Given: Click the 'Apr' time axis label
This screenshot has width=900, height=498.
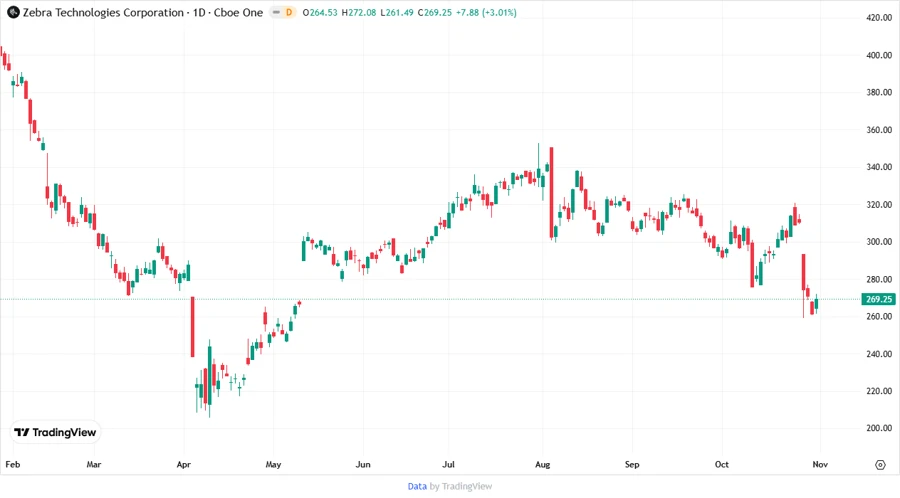Looking at the screenshot, I should coord(184,464).
